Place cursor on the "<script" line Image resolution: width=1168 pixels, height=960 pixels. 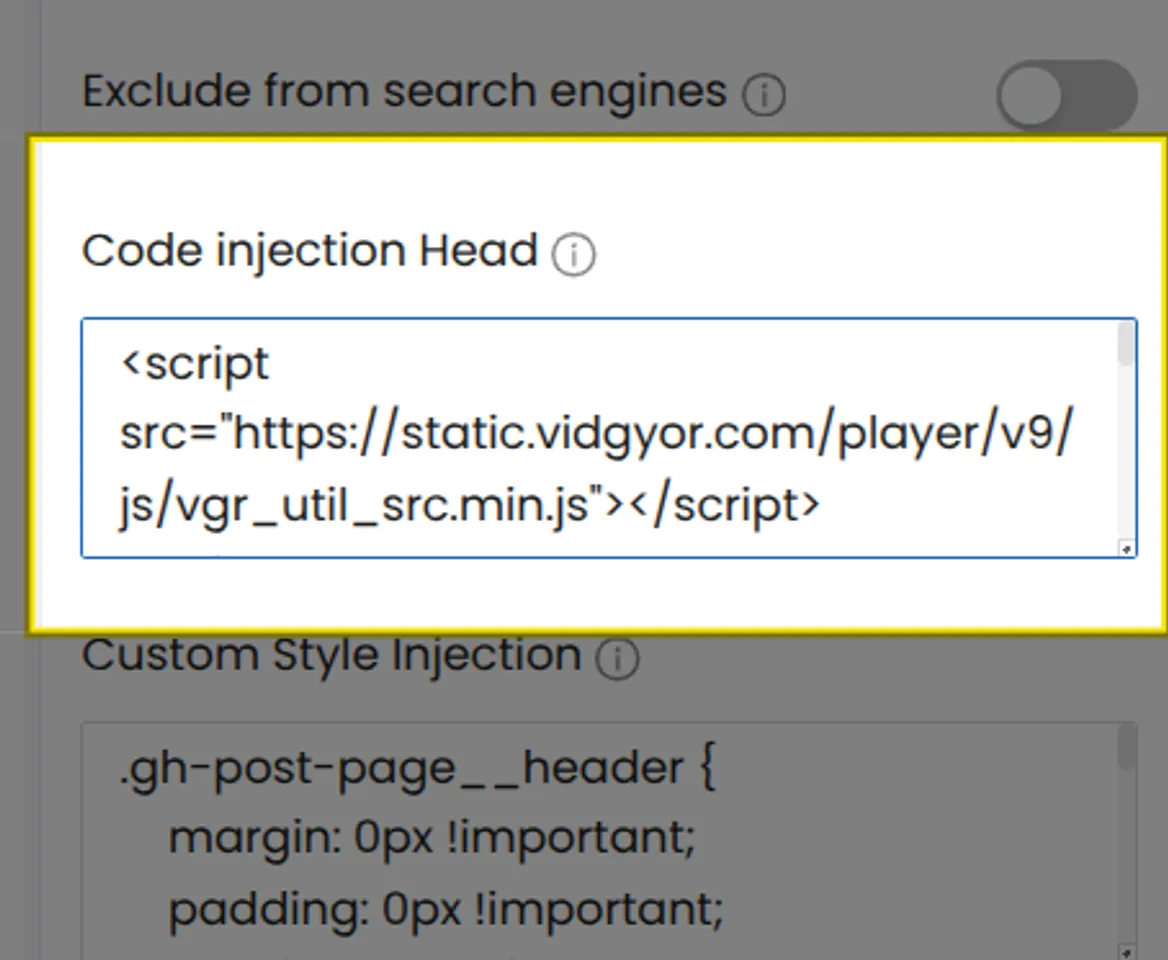196,364
